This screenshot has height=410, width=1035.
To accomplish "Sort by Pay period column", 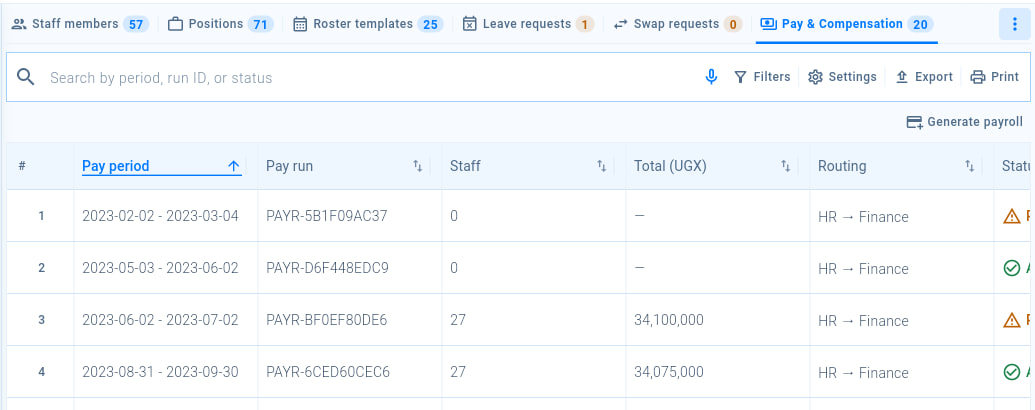I will (x=162, y=166).
